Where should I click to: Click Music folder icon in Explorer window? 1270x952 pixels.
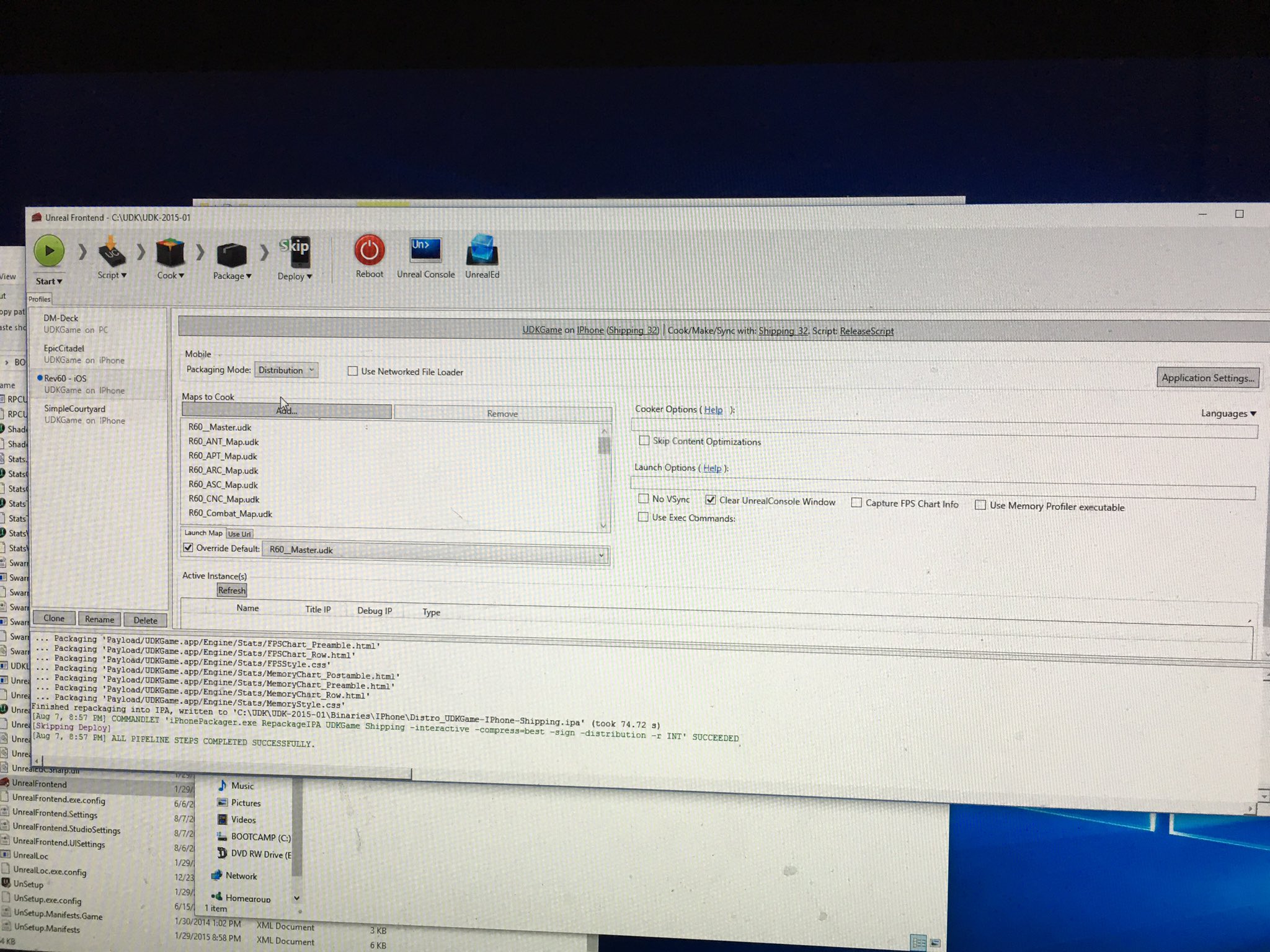point(222,785)
